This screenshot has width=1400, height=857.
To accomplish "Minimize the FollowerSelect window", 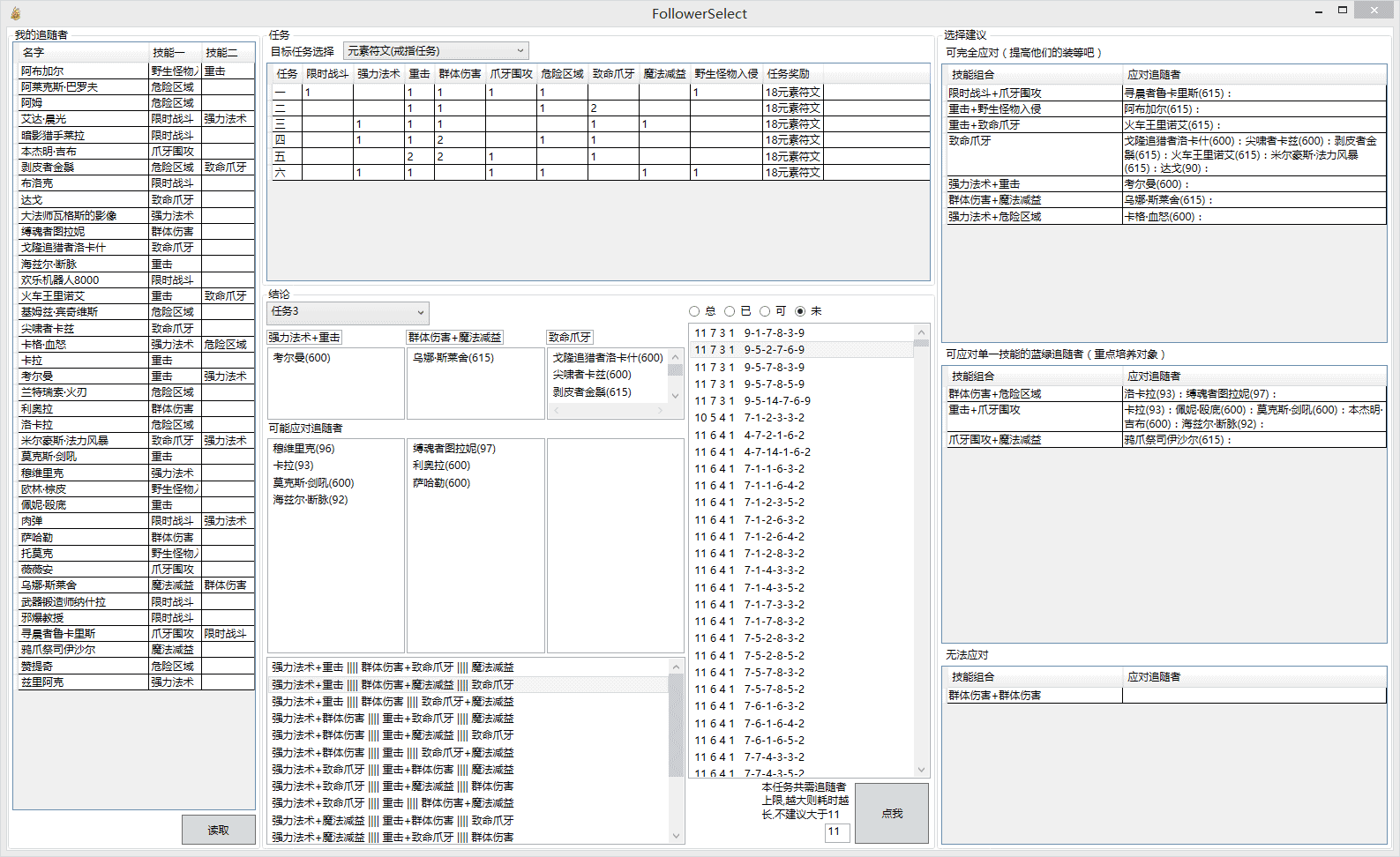I will pos(1319,11).
